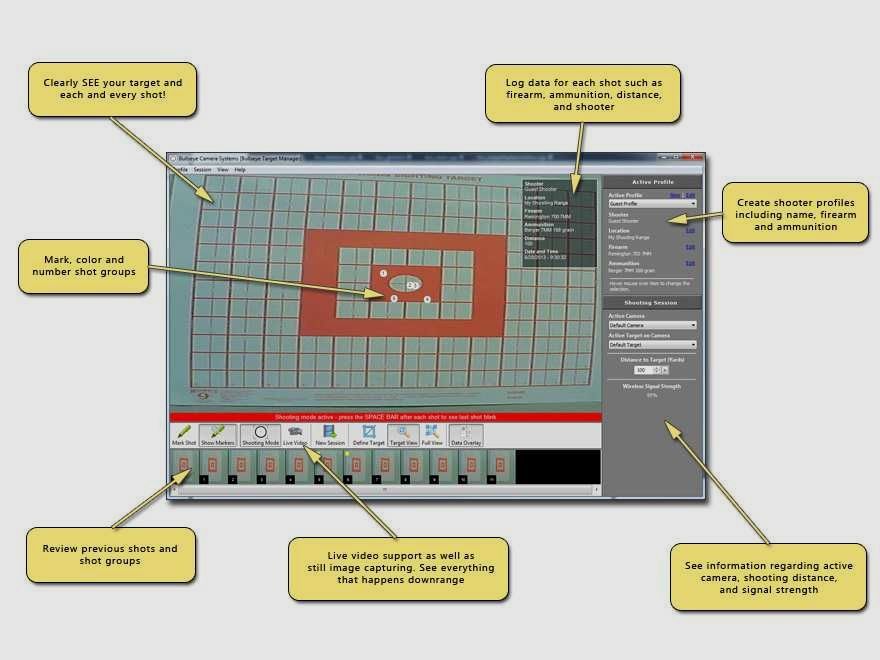
Task: Click the 'Shooting Session' panel header
Action: coord(652,303)
